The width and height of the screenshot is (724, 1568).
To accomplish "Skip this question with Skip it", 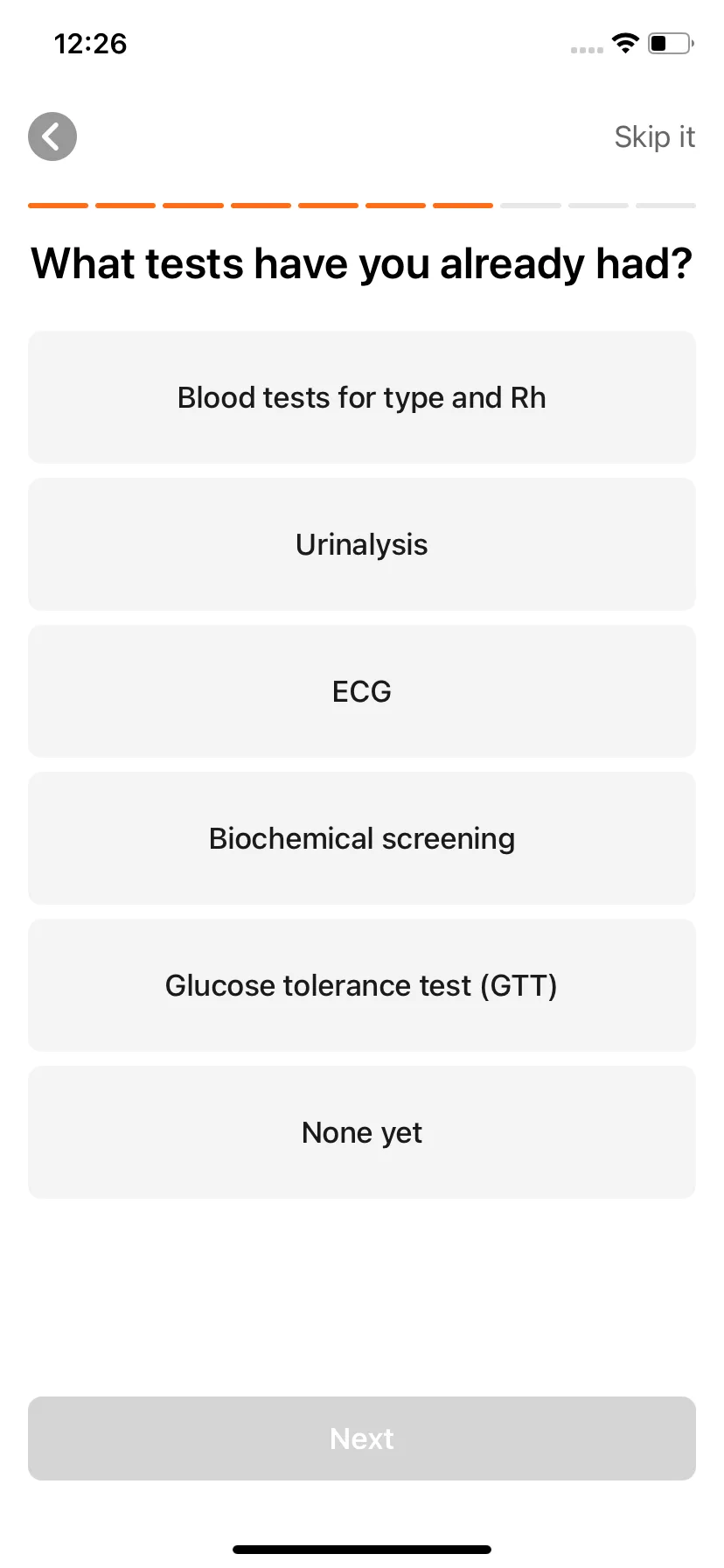I will pos(654,136).
